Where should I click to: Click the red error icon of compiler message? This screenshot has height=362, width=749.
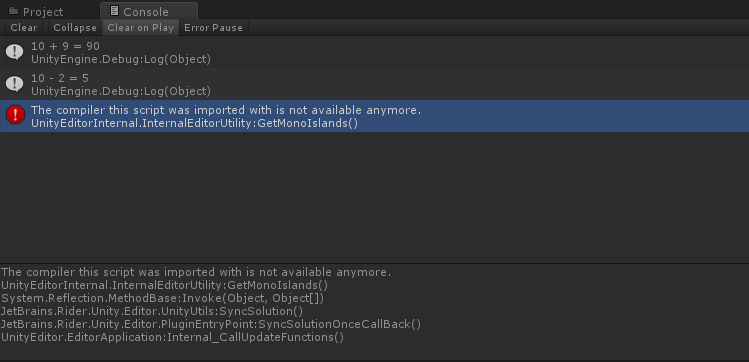[15, 115]
